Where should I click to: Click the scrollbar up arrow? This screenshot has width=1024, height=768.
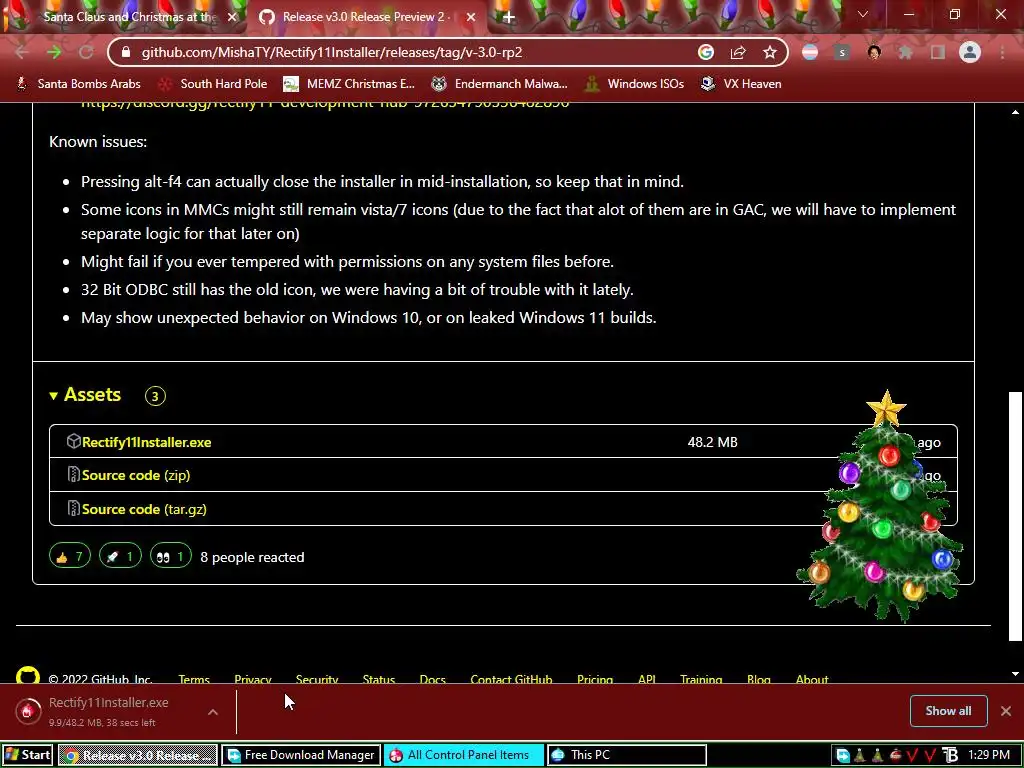pos(1015,112)
